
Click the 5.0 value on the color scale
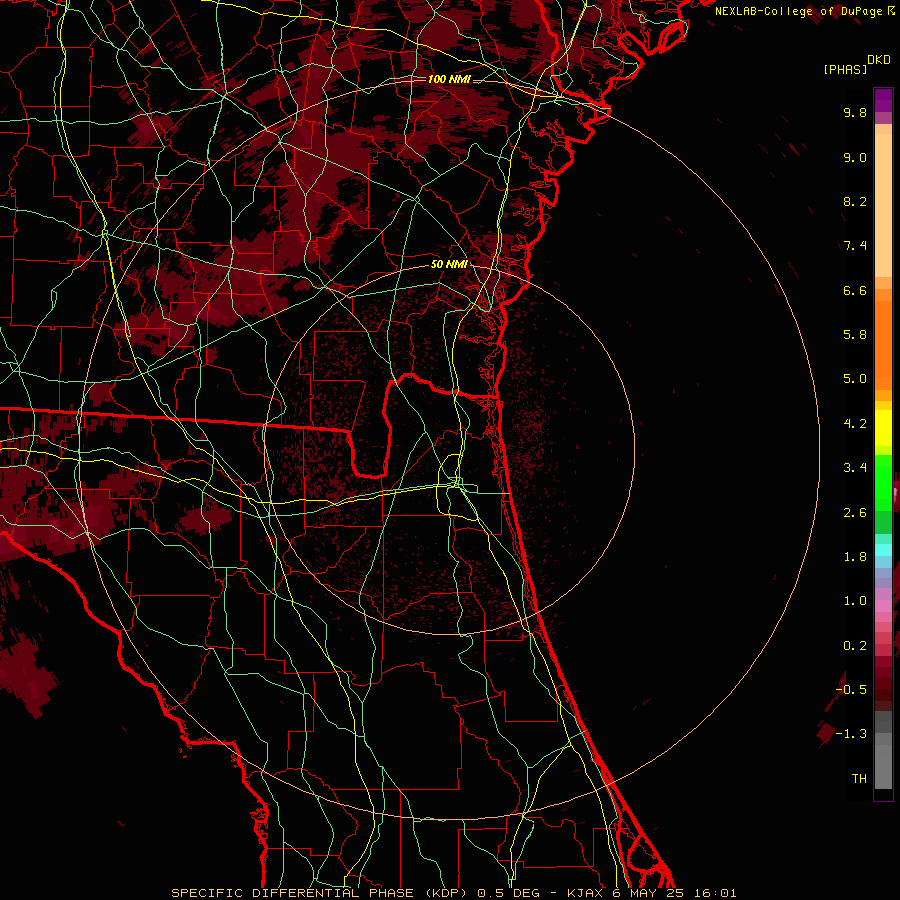click(855, 379)
